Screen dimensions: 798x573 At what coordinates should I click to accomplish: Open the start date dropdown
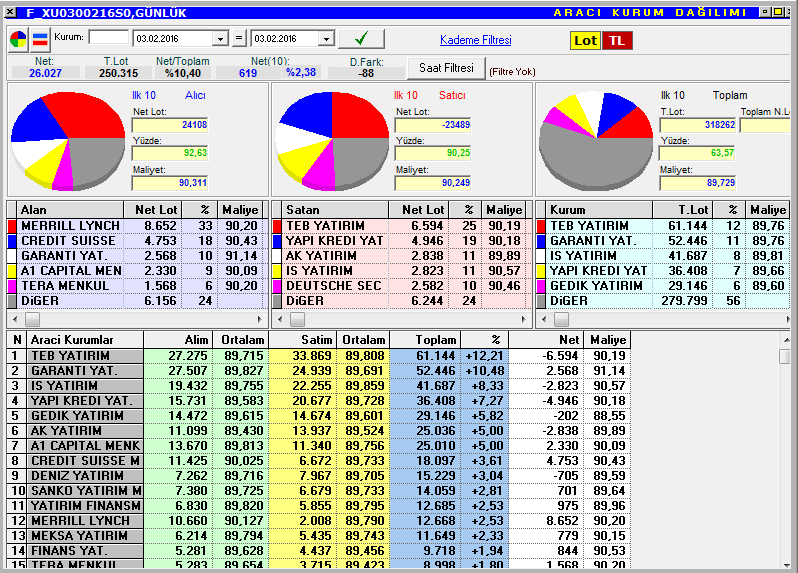coord(220,39)
